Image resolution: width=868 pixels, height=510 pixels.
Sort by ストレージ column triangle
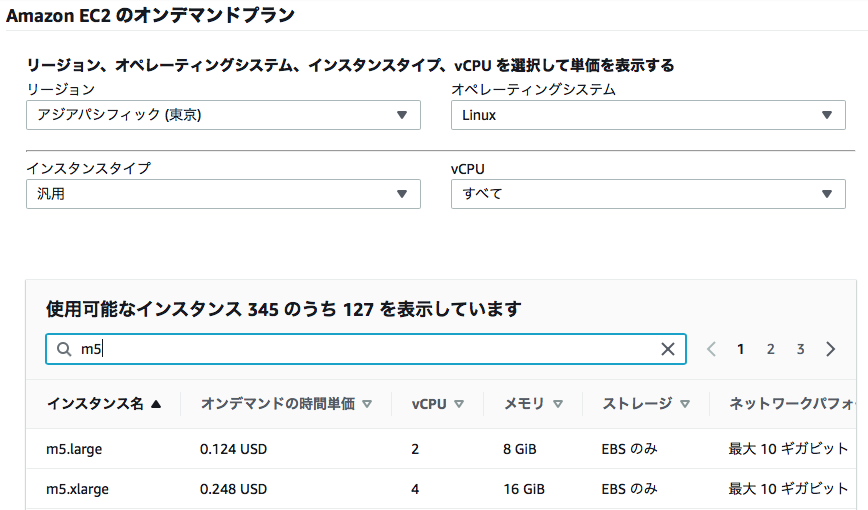coord(685,404)
